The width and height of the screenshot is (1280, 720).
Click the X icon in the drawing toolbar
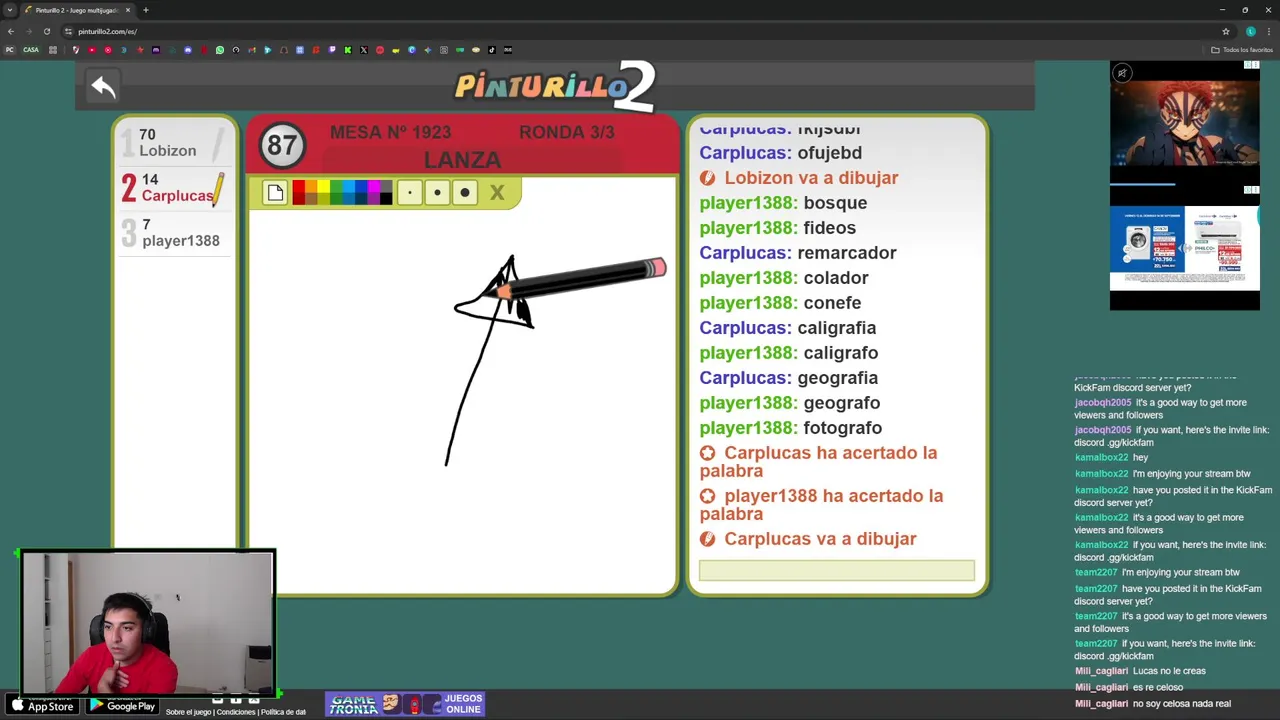497,192
